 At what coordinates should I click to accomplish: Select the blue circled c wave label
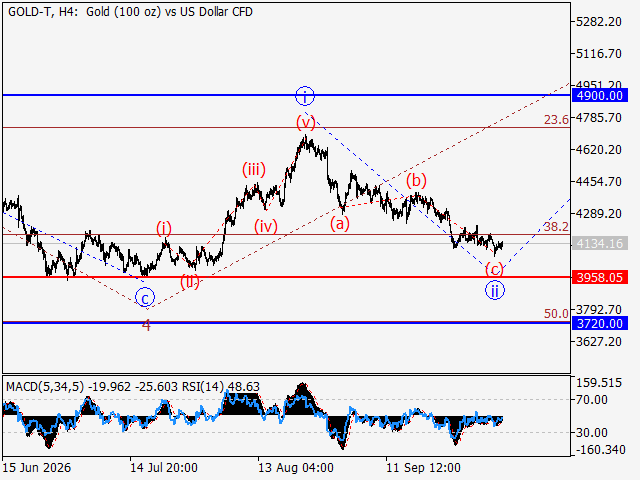tap(145, 298)
